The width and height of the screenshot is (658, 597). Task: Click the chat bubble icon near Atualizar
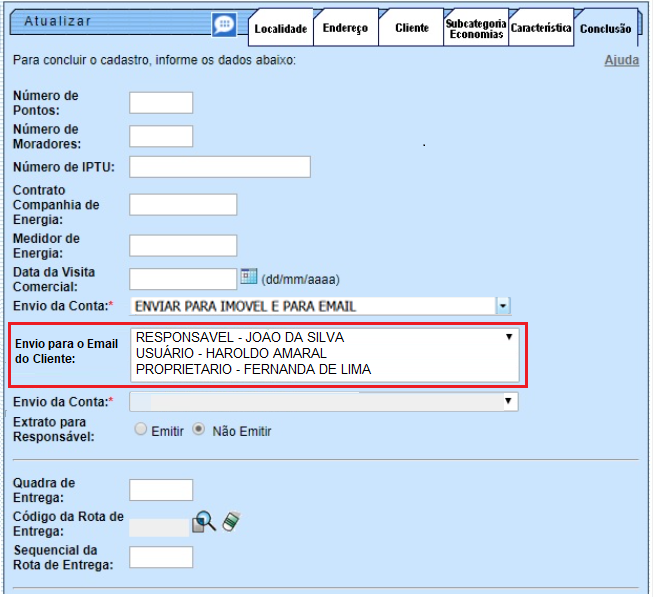(225, 24)
